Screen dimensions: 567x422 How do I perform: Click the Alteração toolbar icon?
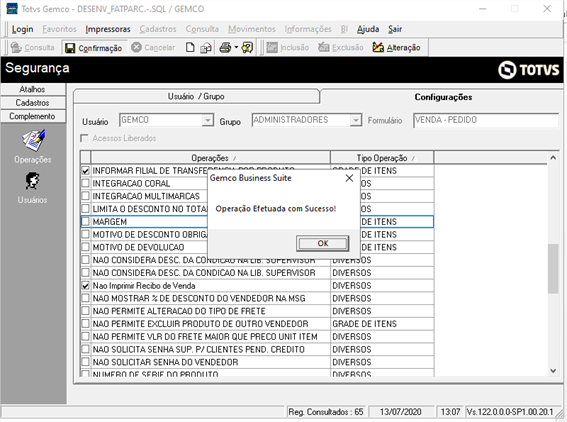point(378,47)
